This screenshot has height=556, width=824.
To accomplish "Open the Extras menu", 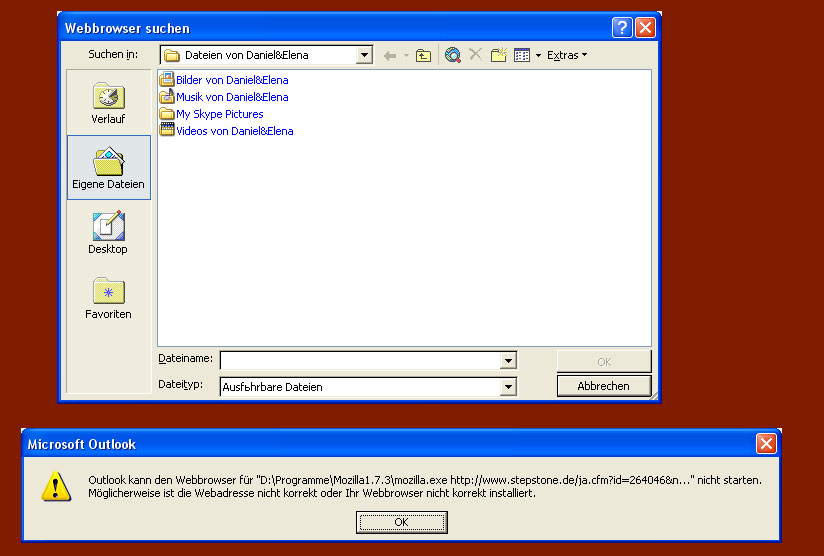I will pyautogui.click(x=566, y=55).
